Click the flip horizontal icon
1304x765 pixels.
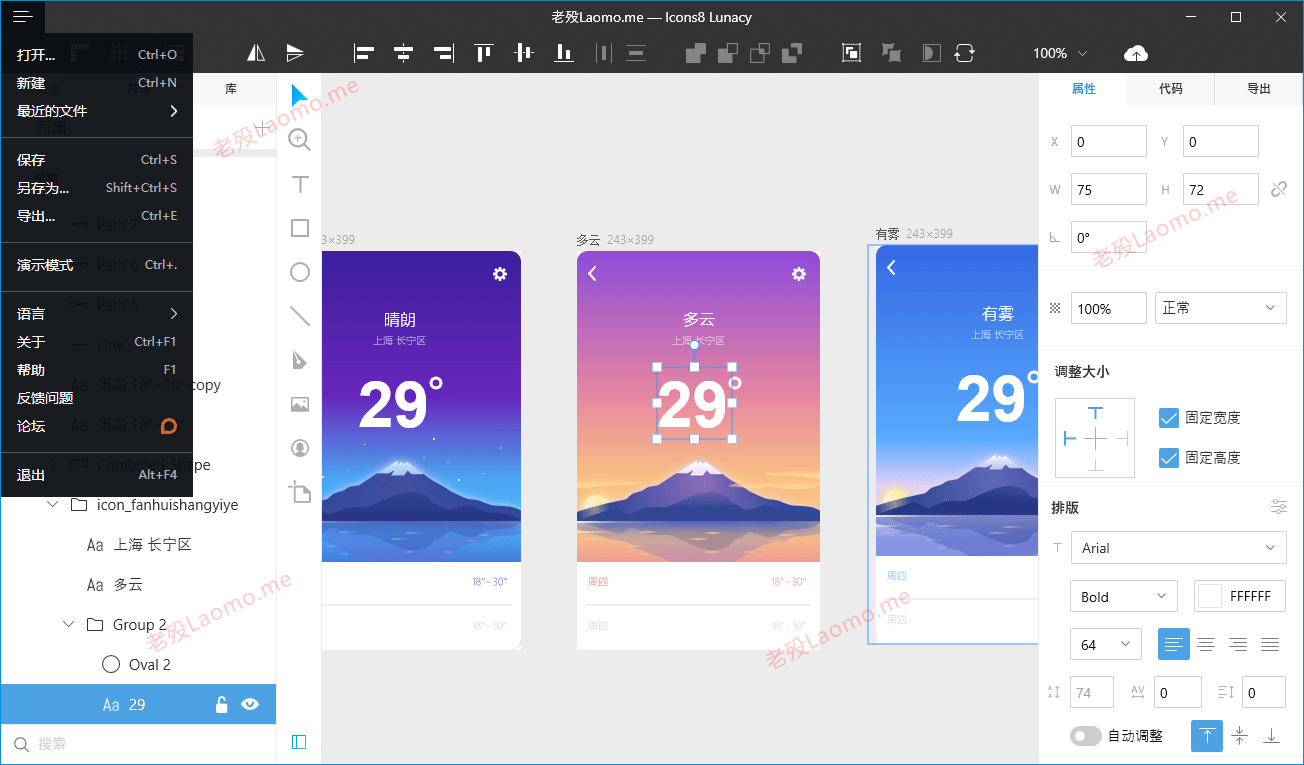(257, 53)
